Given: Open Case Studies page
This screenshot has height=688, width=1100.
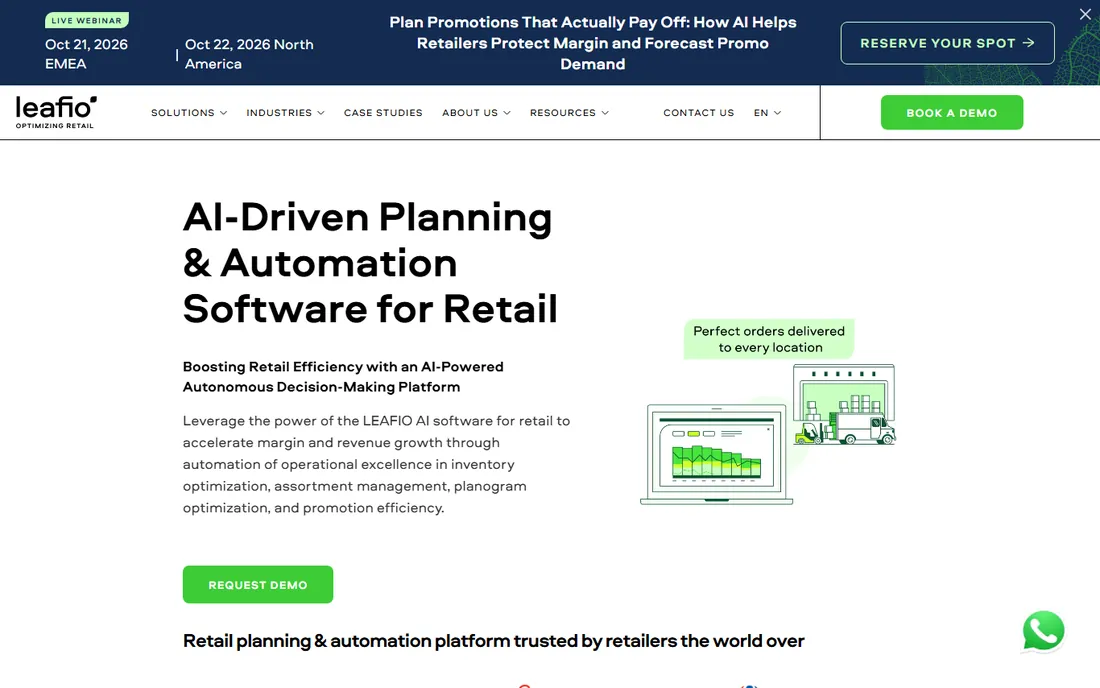Looking at the screenshot, I should (x=383, y=113).
